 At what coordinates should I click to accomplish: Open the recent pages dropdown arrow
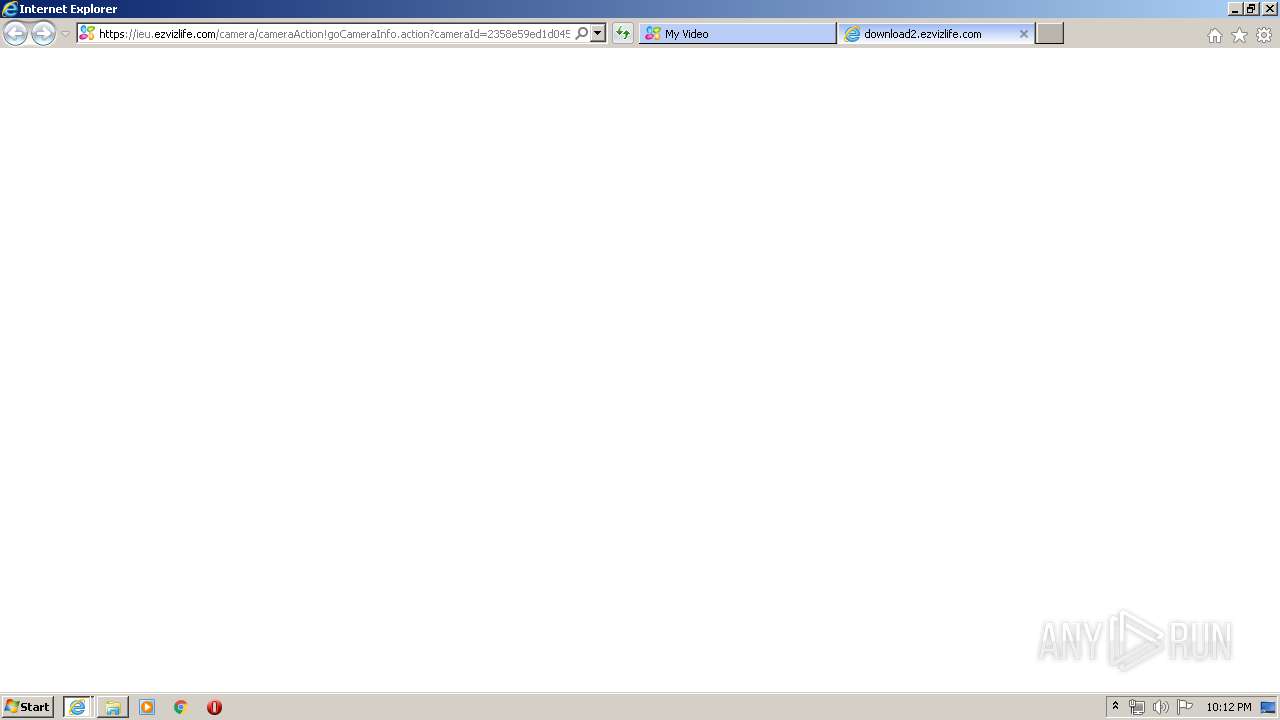[66, 34]
